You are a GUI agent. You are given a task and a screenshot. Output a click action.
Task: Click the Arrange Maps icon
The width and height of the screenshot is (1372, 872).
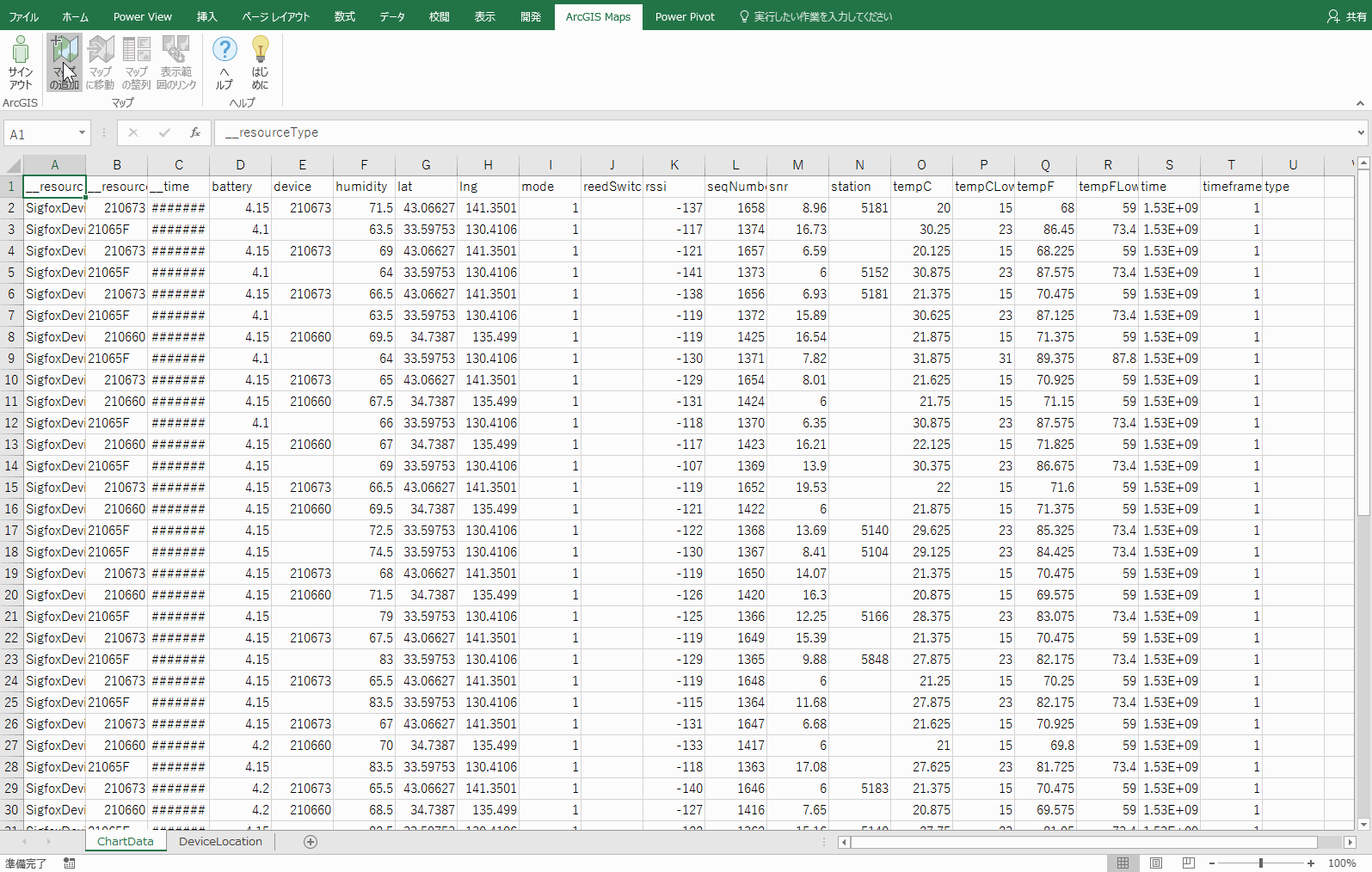coord(136,62)
